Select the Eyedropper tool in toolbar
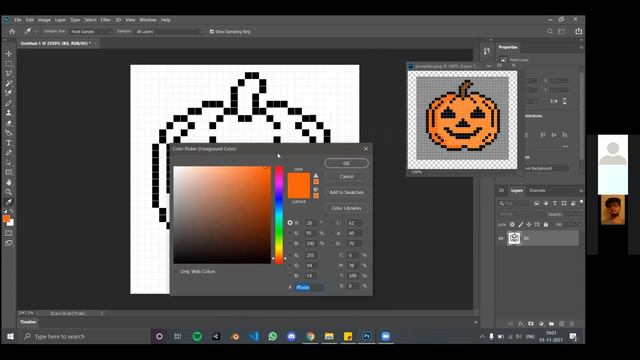The width and height of the screenshot is (640, 360). click(x=9, y=202)
